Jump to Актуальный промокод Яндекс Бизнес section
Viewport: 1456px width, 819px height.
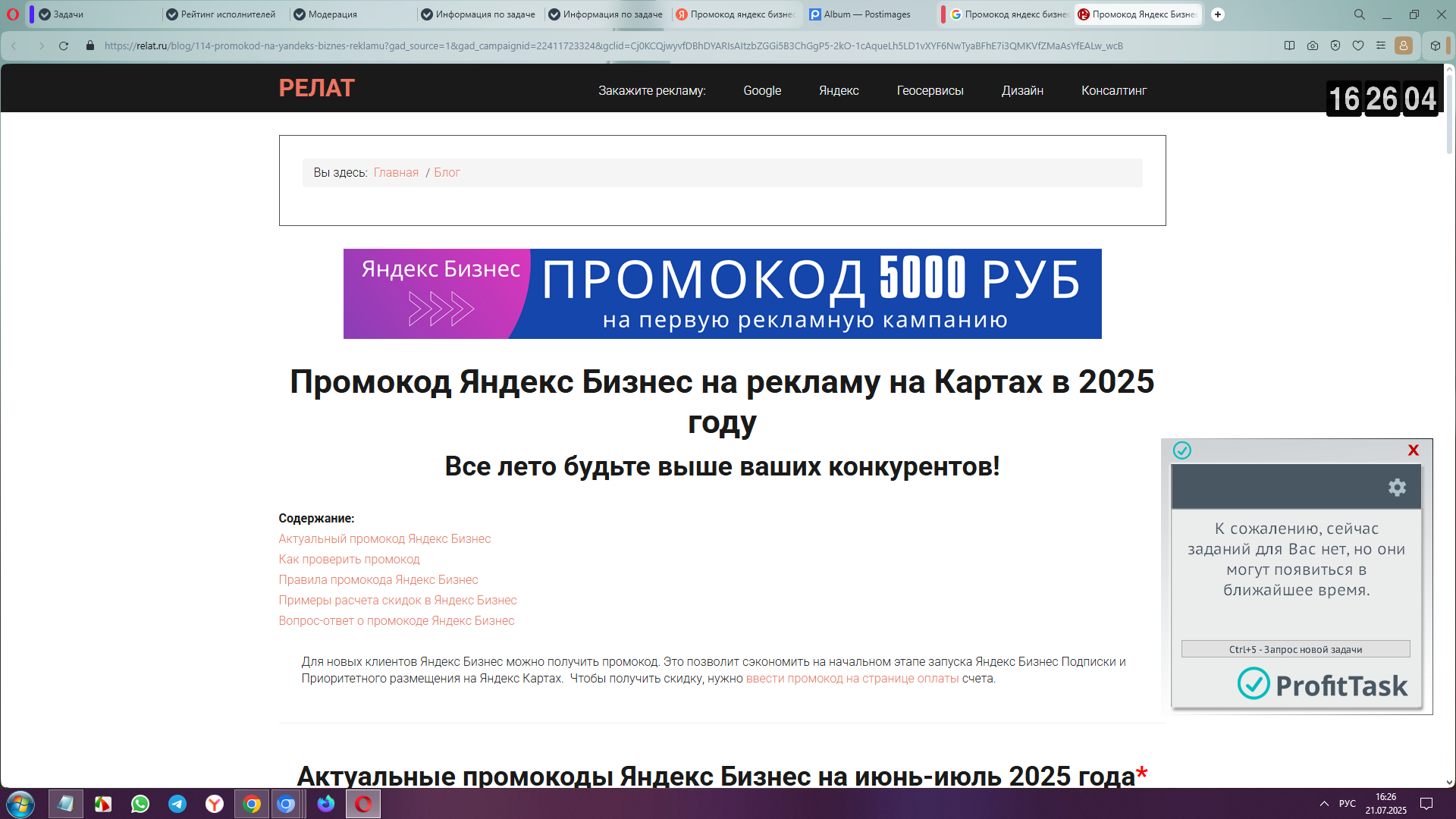[x=384, y=539]
